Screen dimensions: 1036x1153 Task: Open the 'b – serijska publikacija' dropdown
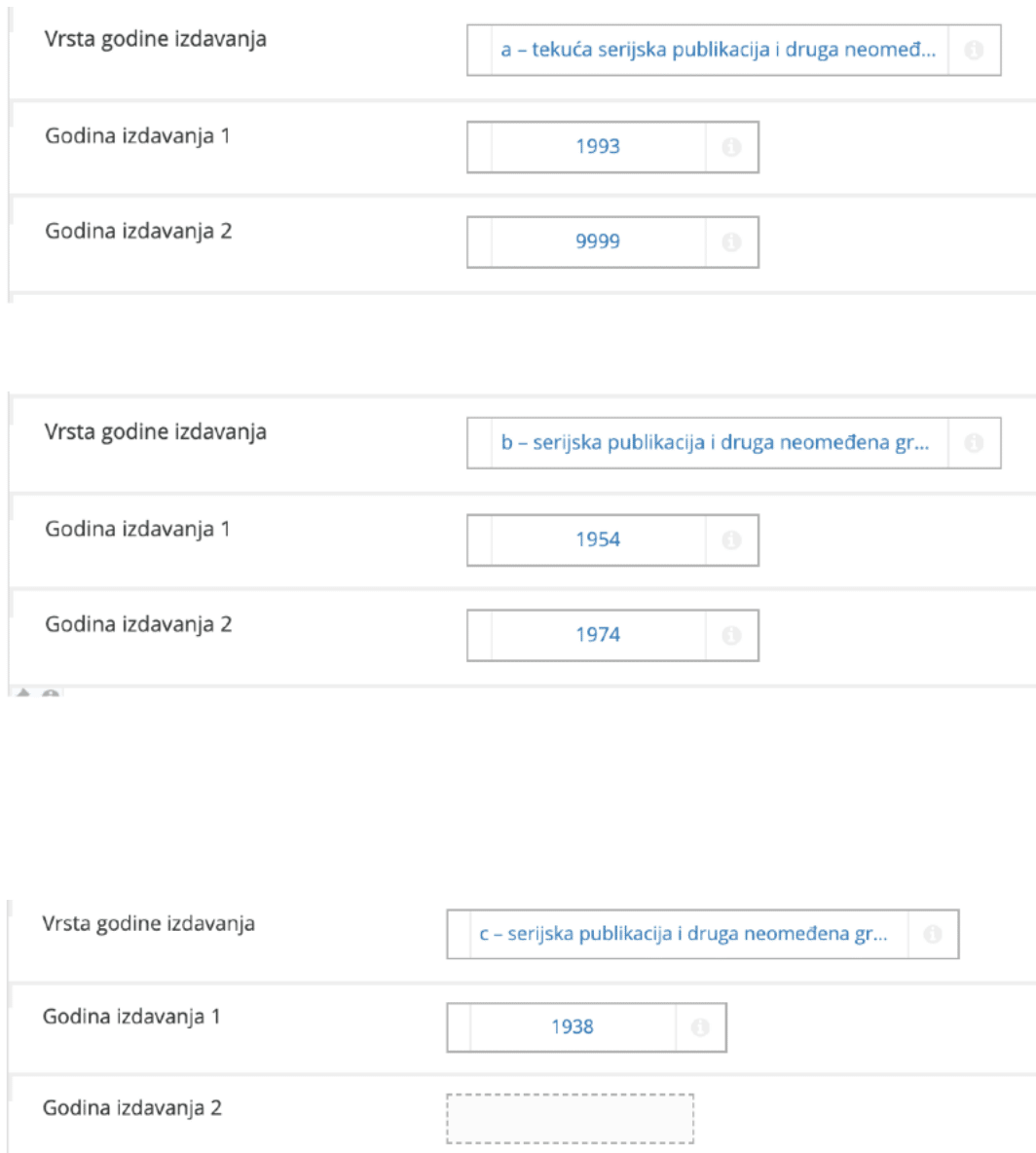721,443
